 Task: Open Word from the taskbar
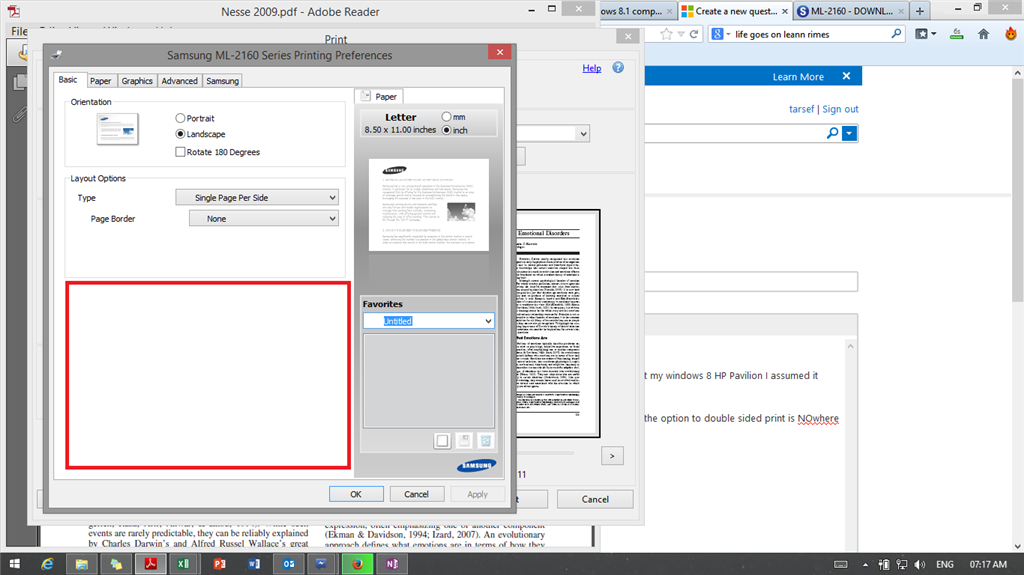point(254,564)
